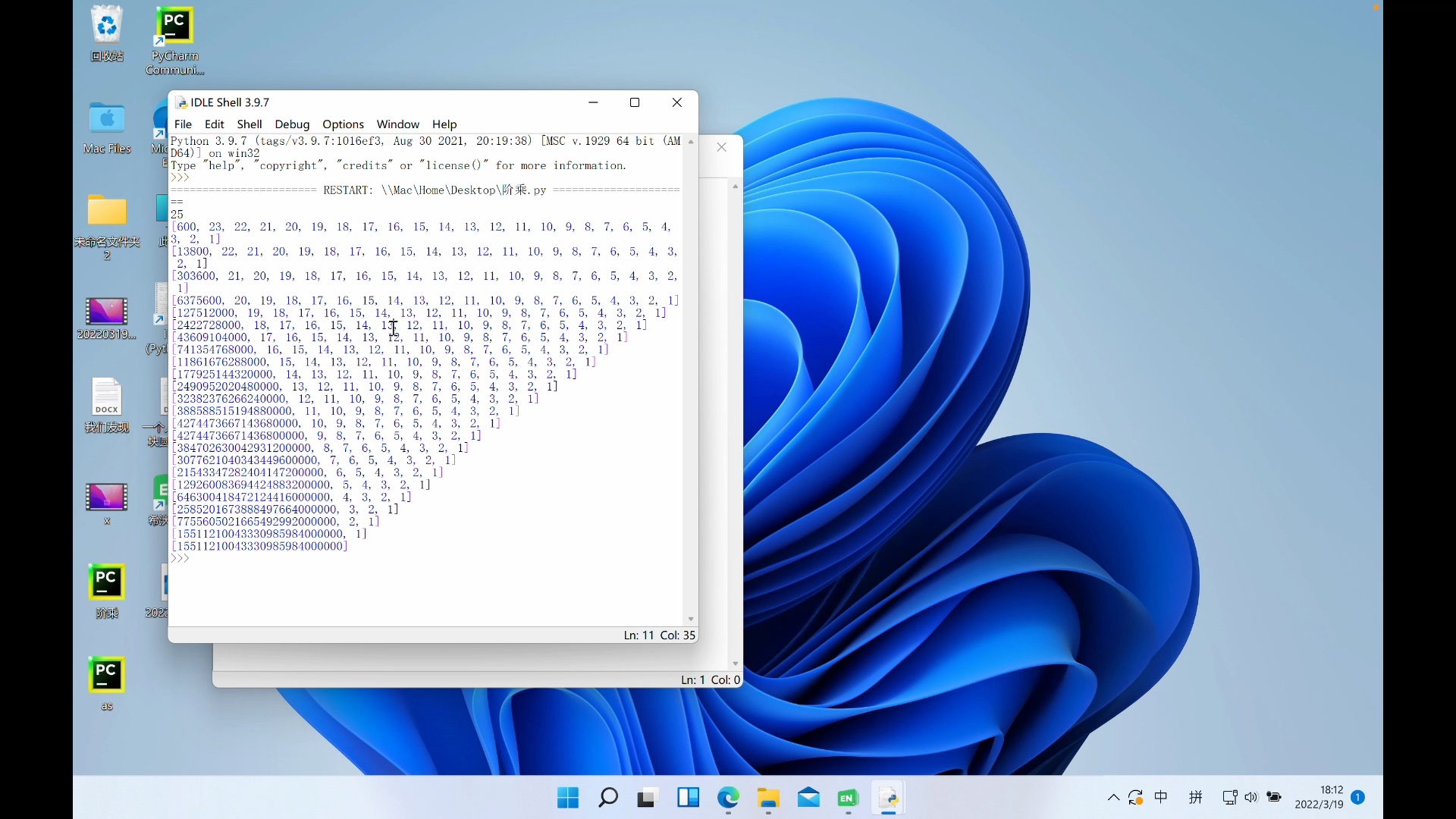Open the volume tray icon
Viewport: 1456px width, 819px height.
tap(1251, 797)
